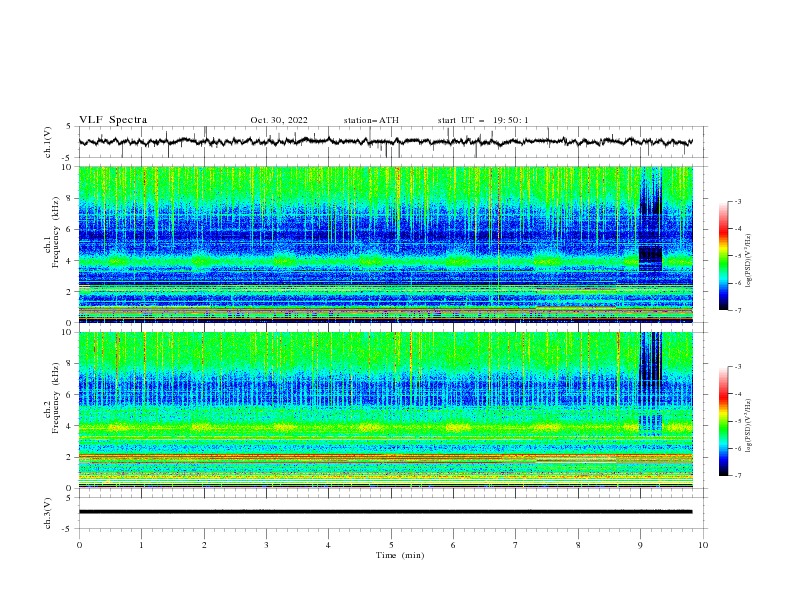The image size is (792, 612).
Task: Click the "6" kHz tick on ch.1 frequency axis
Action: point(70,229)
